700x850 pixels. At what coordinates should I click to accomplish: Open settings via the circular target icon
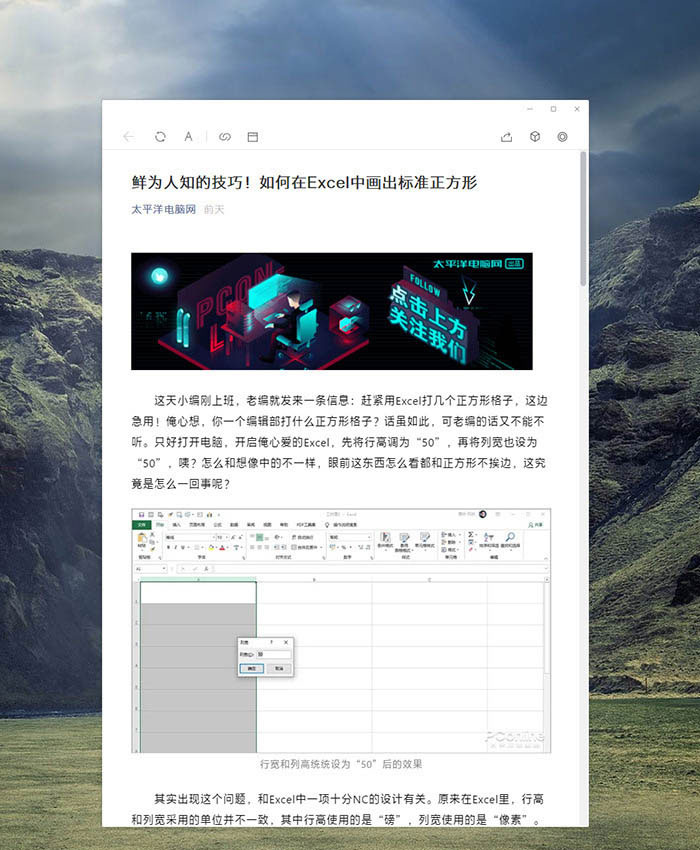click(x=562, y=137)
